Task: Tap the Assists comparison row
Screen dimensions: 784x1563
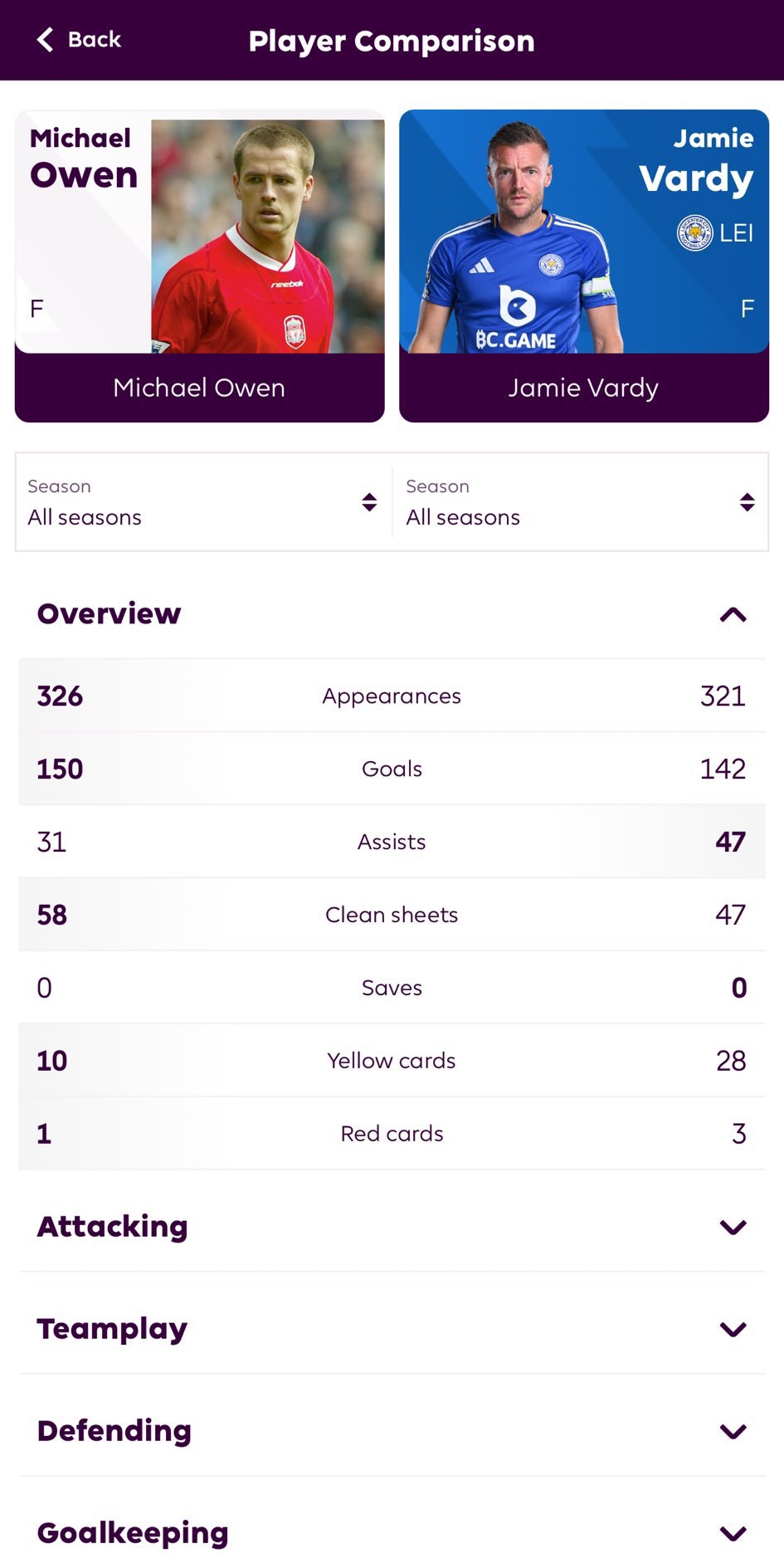Action: click(392, 842)
